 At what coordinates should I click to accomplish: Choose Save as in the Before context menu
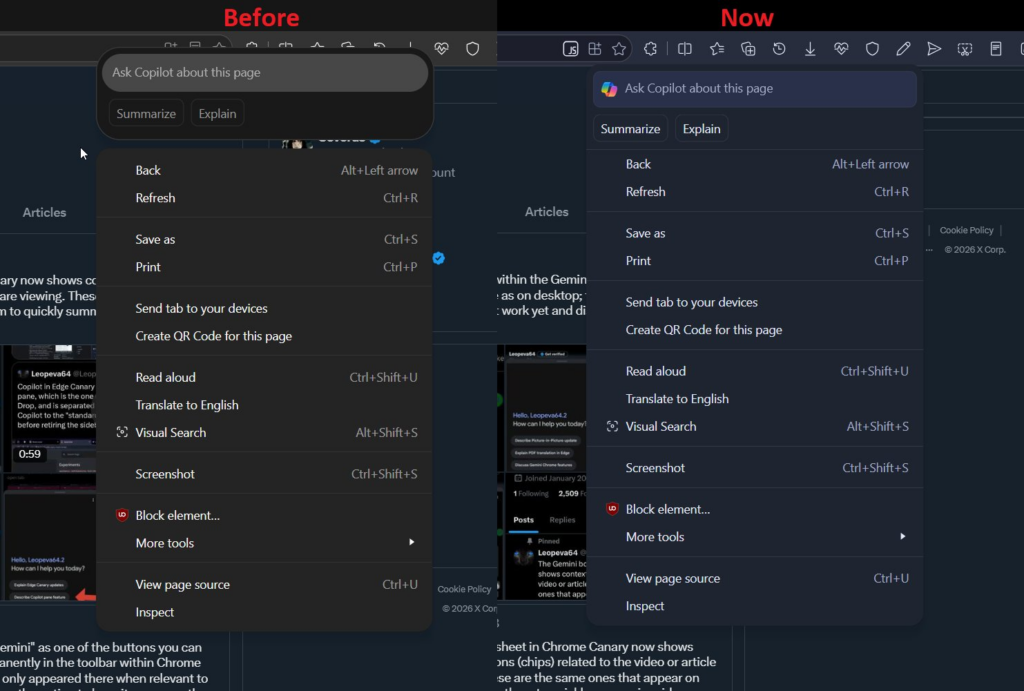click(265, 239)
